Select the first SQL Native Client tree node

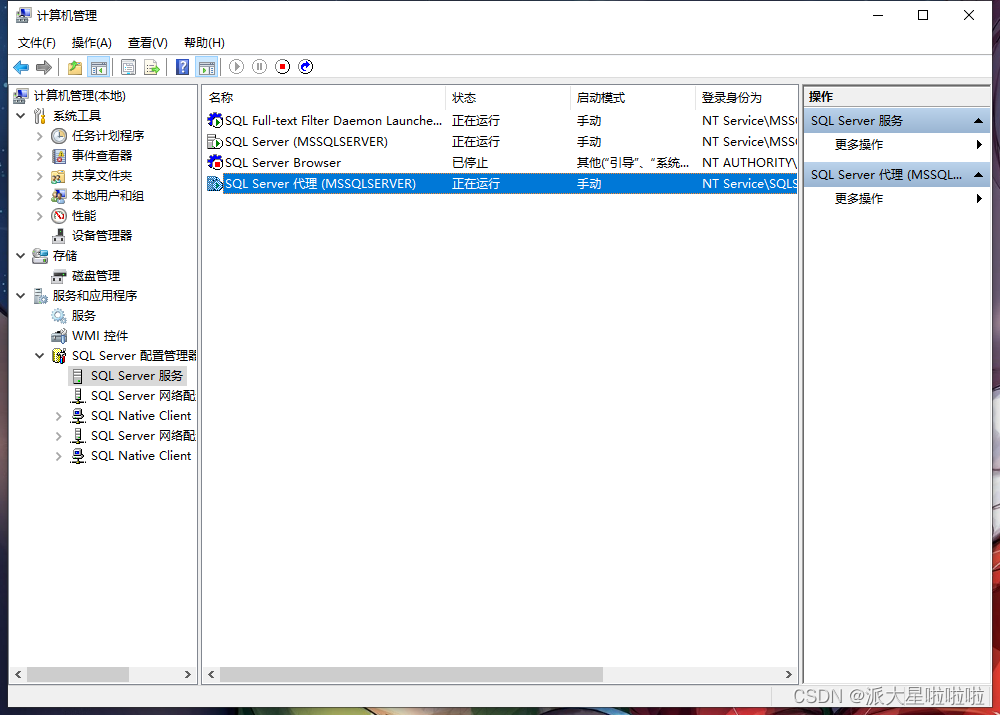tap(141, 416)
